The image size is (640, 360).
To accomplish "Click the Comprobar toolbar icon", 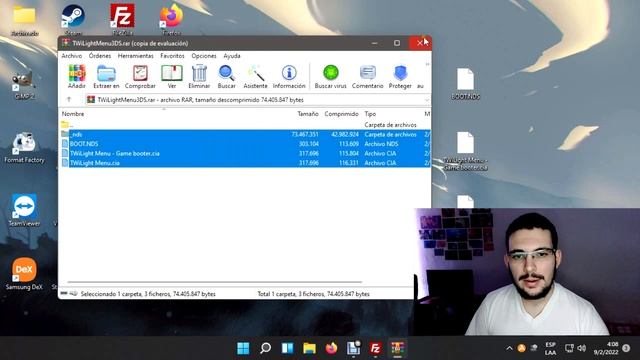I will click(x=140, y=77).
